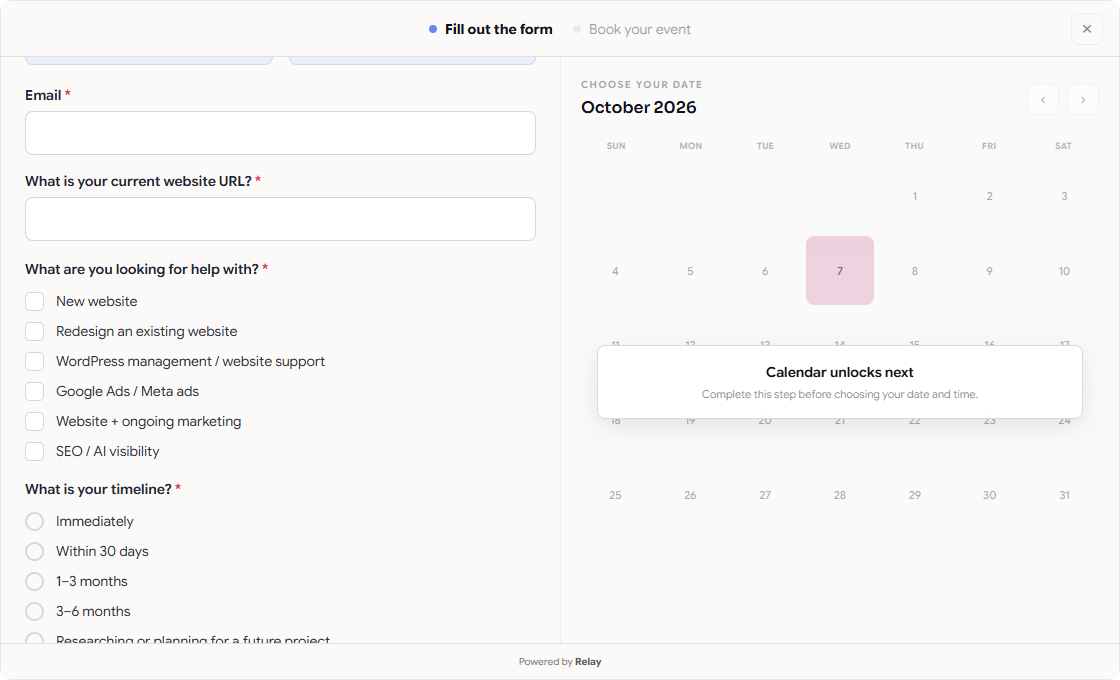Open the Fill out the form step
This screenshot has height=680, width=1120.
coord(491,29)
